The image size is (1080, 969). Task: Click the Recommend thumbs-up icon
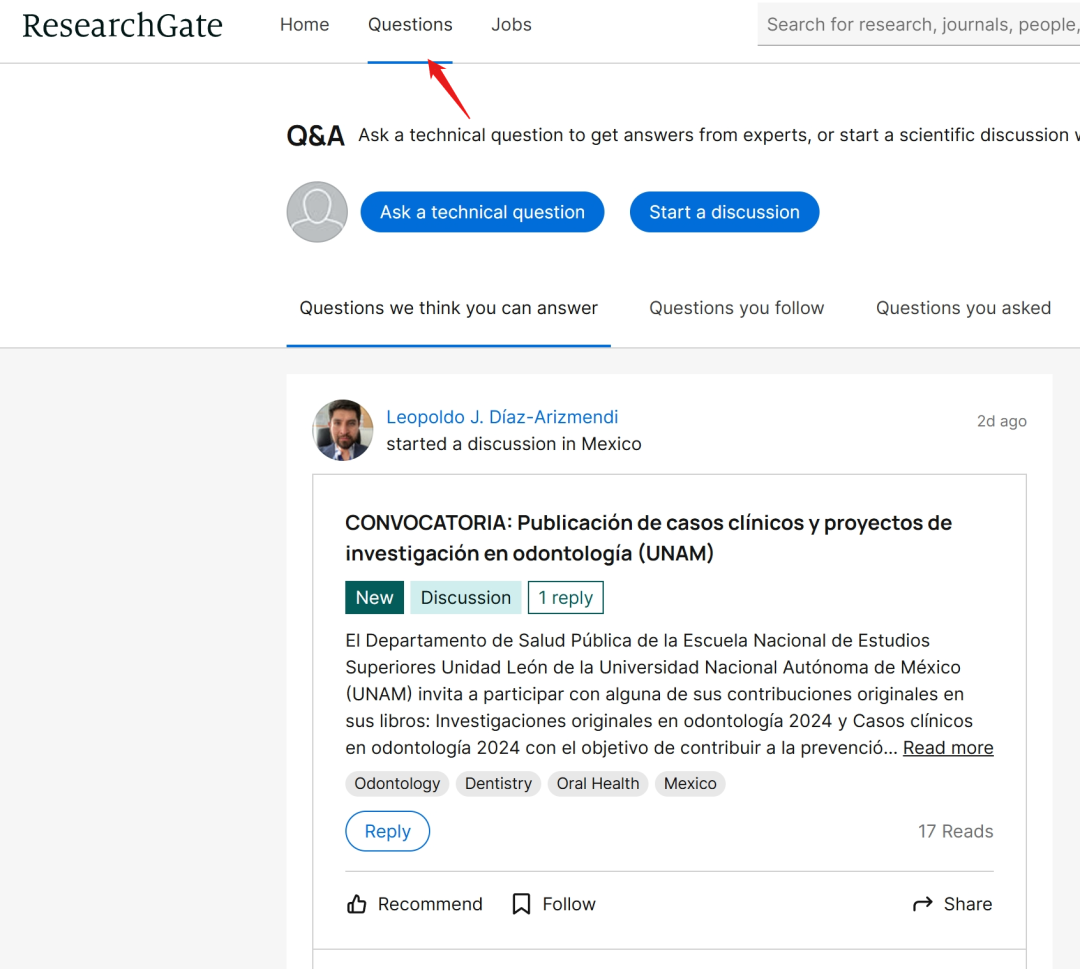(357, 904)
